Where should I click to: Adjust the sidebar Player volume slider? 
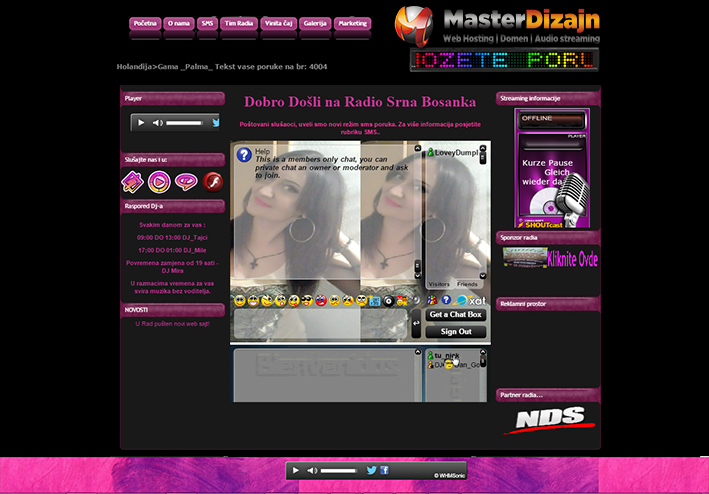pos(184,123)
